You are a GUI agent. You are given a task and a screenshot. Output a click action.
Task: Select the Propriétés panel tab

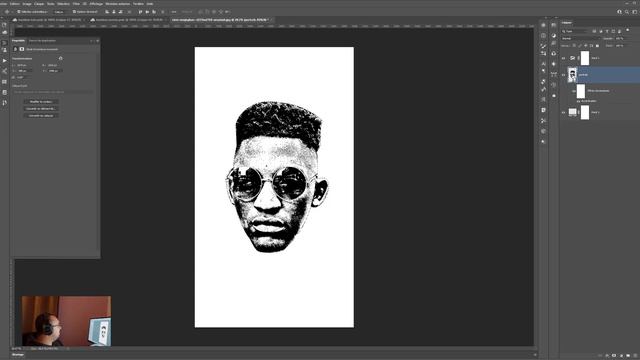[x=18, y=40]
